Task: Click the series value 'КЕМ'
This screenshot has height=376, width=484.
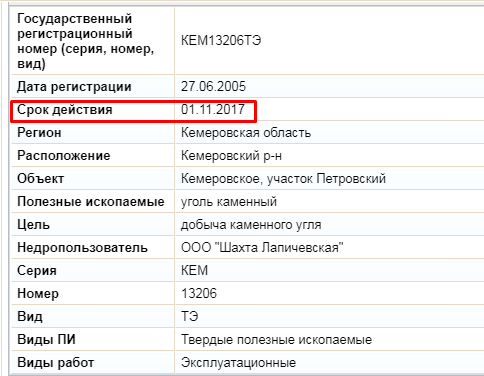Action: click(x=194, y=270)
